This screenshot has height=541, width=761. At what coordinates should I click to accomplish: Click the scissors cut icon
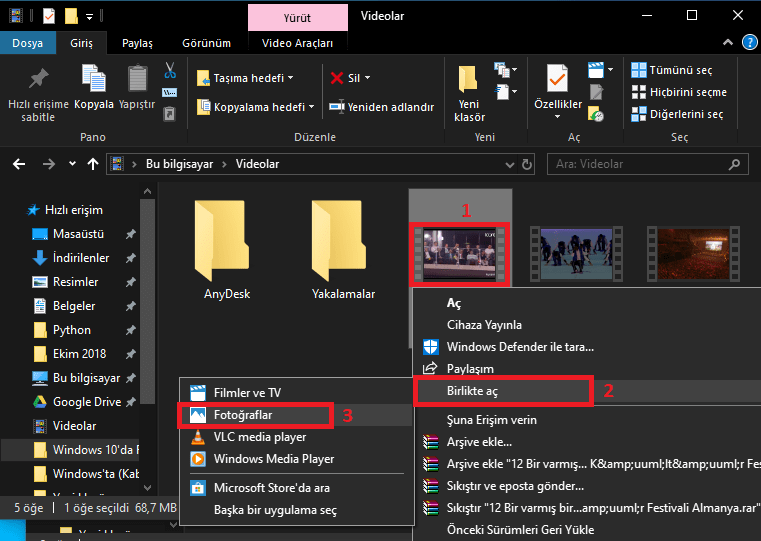tap(170, 71)
